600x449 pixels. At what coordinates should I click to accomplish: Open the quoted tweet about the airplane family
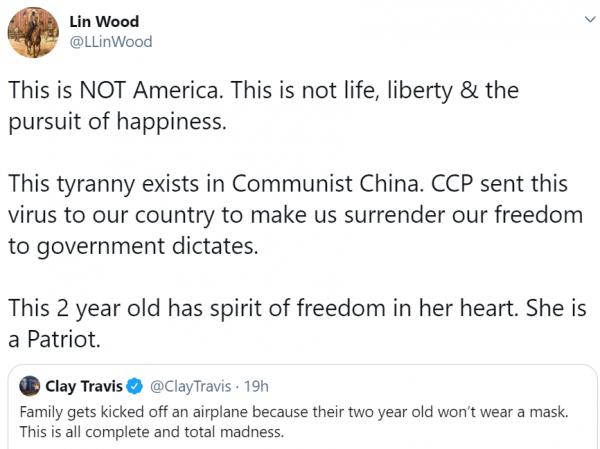(x=300, y=420)
